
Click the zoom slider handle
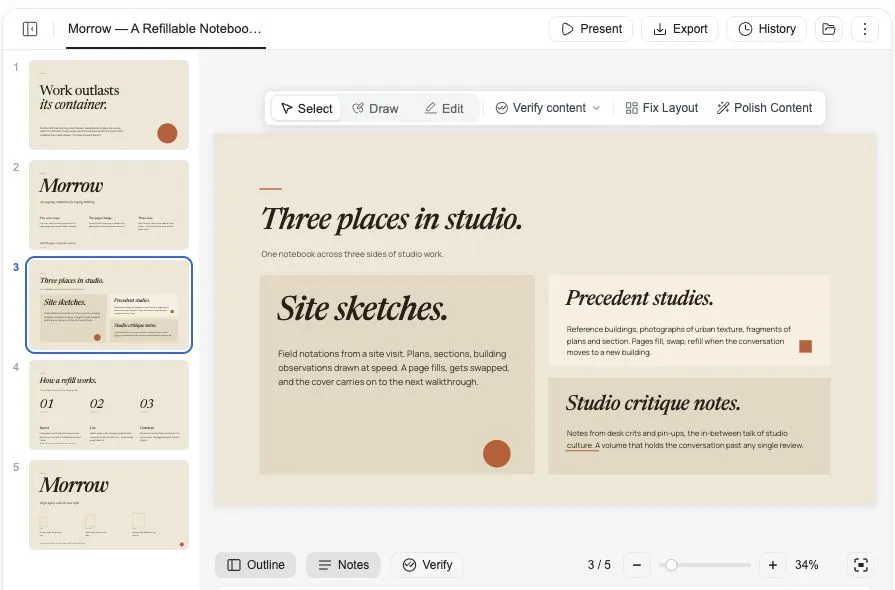(671, 565)
